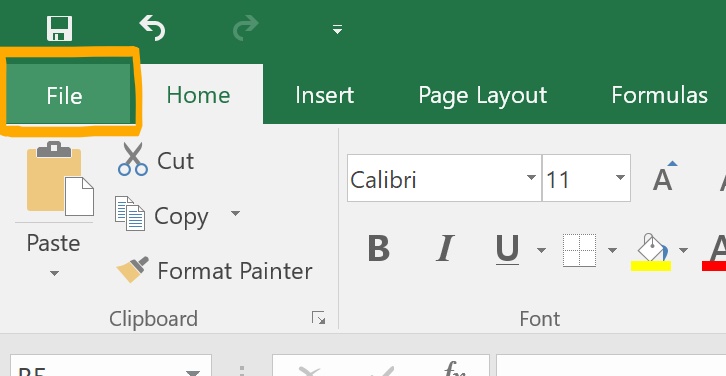Activate the Format Painter brush
This screenshot has width=726, height=376.
tap(133, 269)
